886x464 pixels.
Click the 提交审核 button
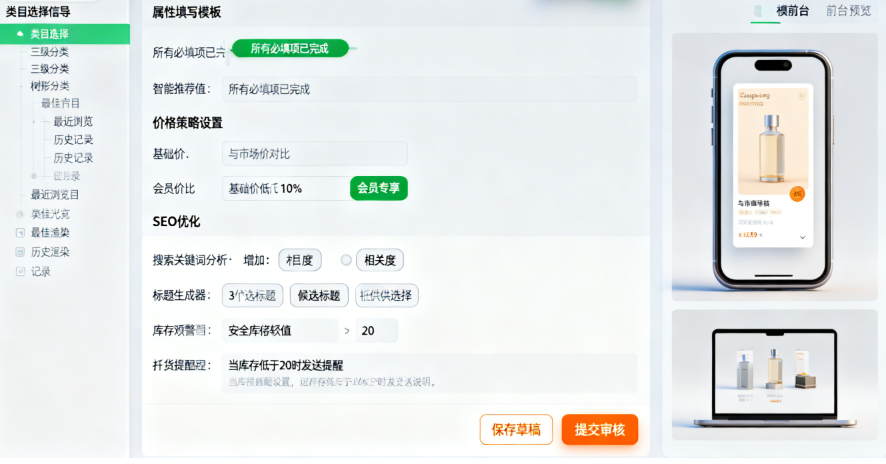pyautogui.click(x=599, y=430)
